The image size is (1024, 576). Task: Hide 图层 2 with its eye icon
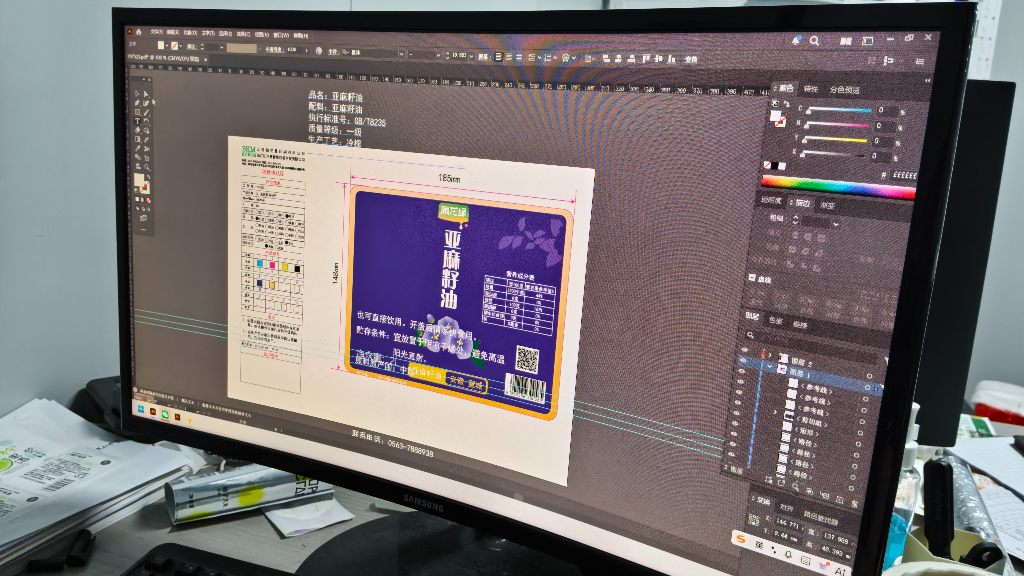(x=744, y=349)
